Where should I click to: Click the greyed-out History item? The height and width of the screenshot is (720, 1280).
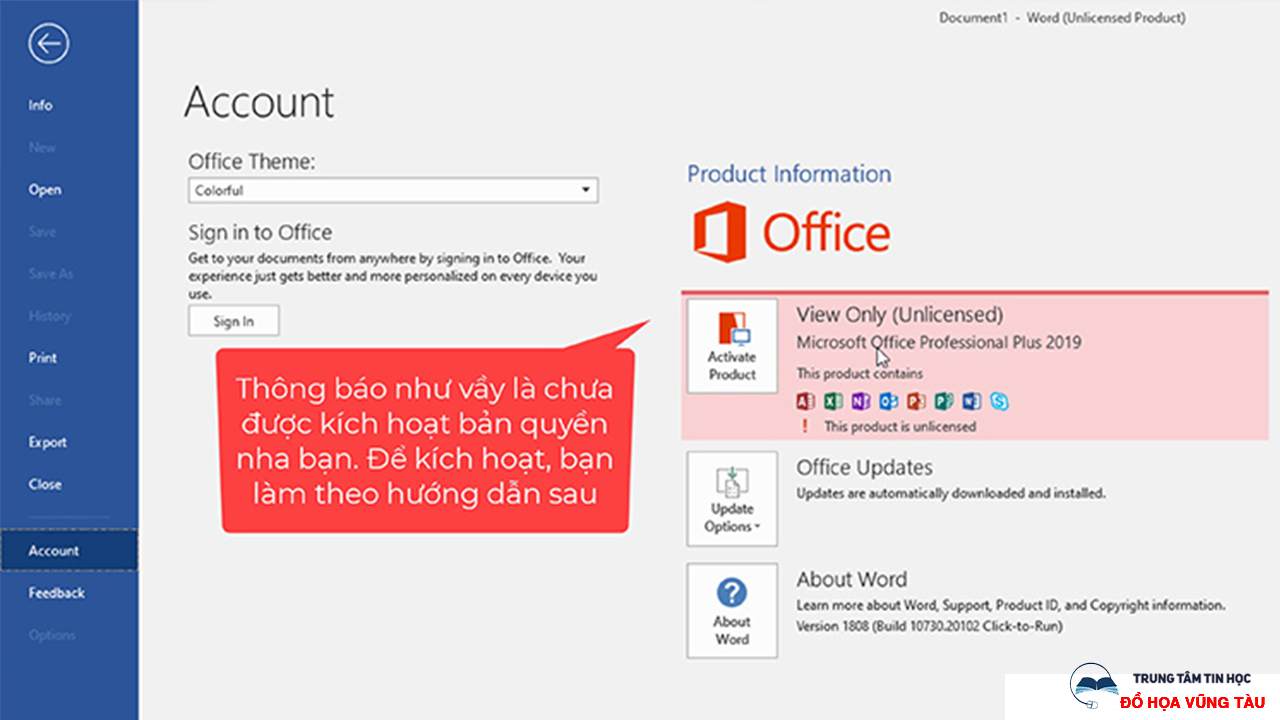(x=49, y=315)
